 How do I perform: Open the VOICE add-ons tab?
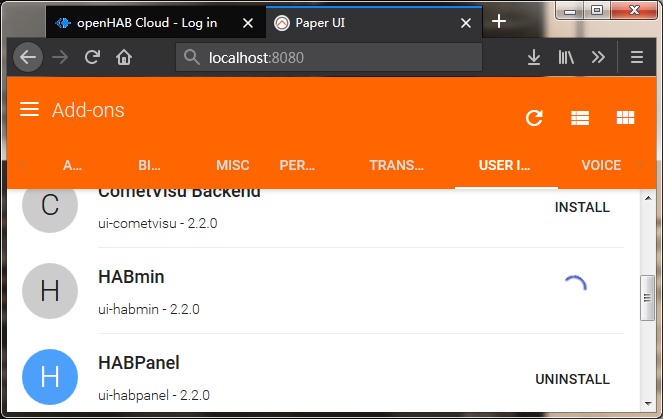[x=601, y=165]
